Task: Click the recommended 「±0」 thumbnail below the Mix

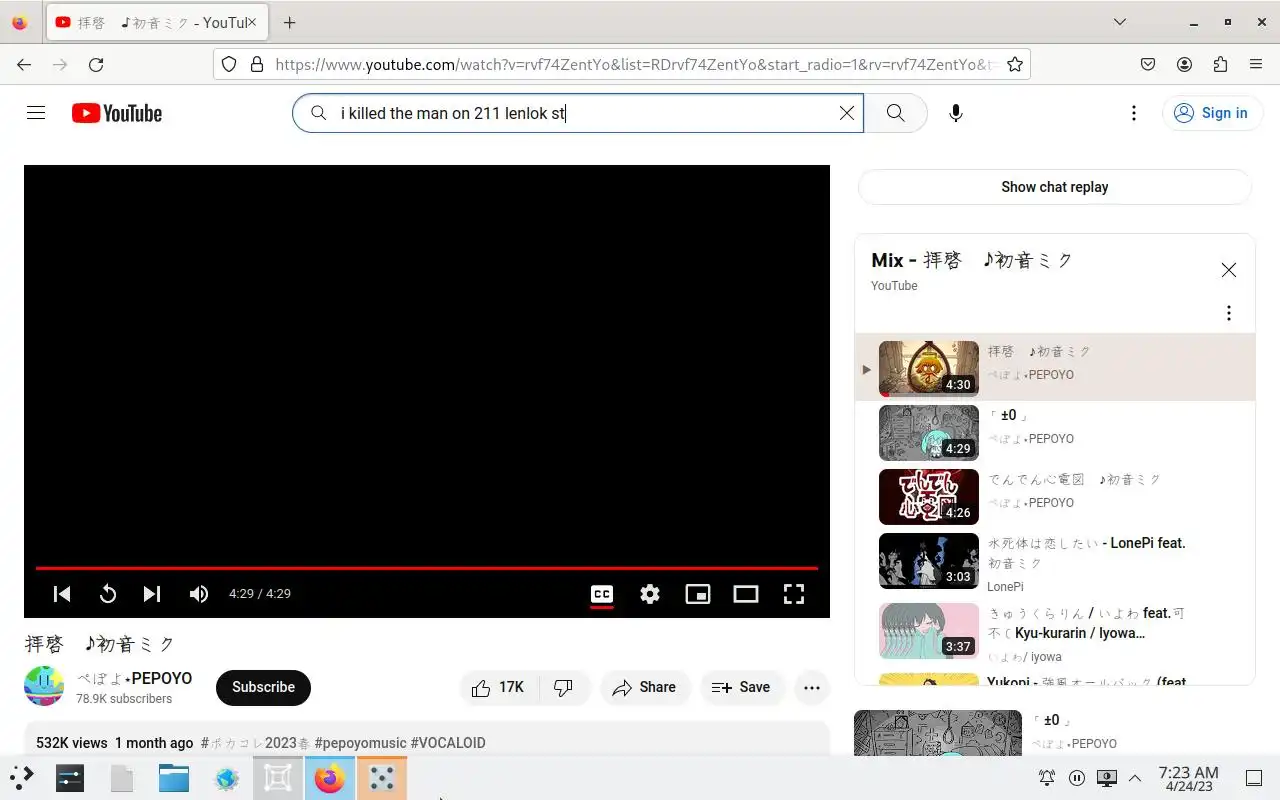Action: (x=937, y=733)
